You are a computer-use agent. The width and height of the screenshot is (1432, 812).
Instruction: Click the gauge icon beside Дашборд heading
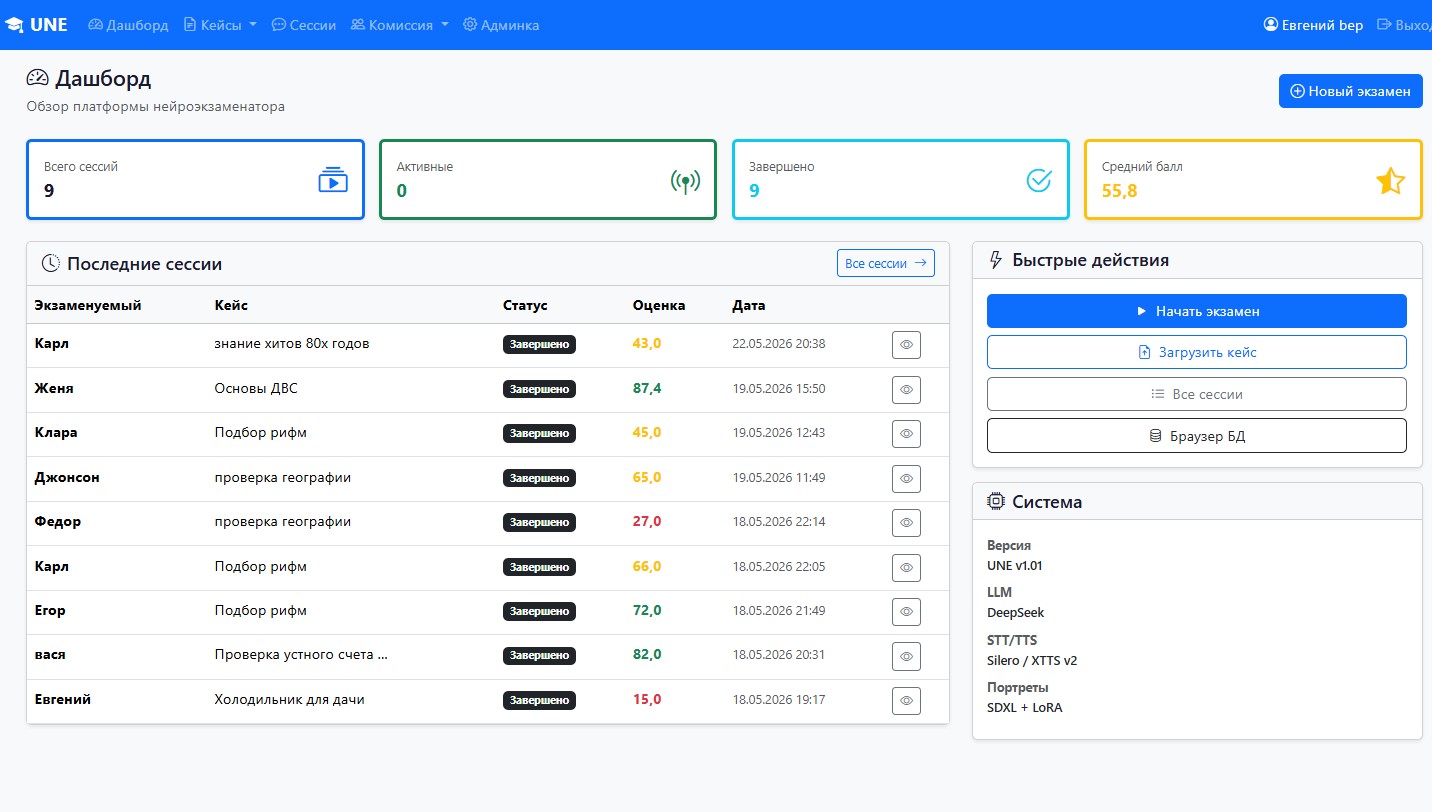[x=38, y=78]
